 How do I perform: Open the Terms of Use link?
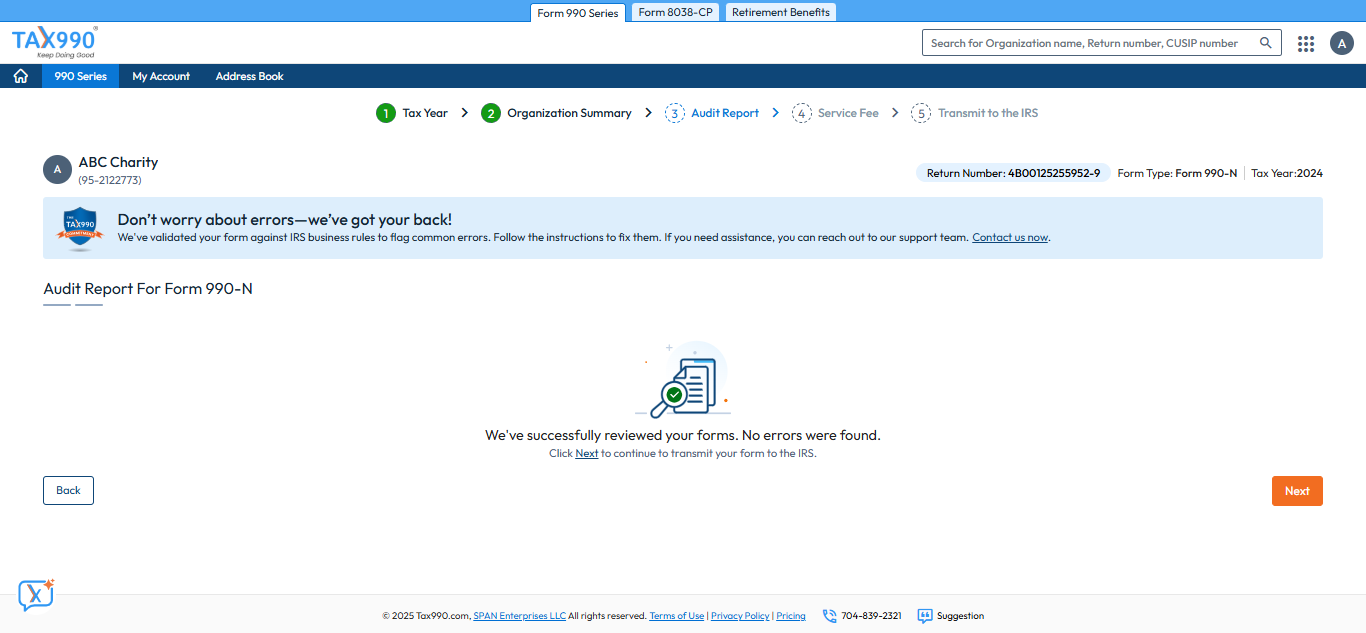pos(677,616)
